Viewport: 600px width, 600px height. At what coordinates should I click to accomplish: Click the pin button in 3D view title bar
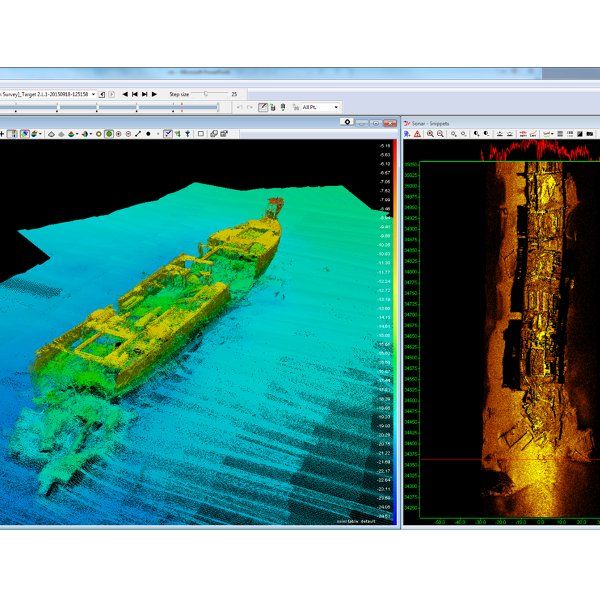(346, 122)
